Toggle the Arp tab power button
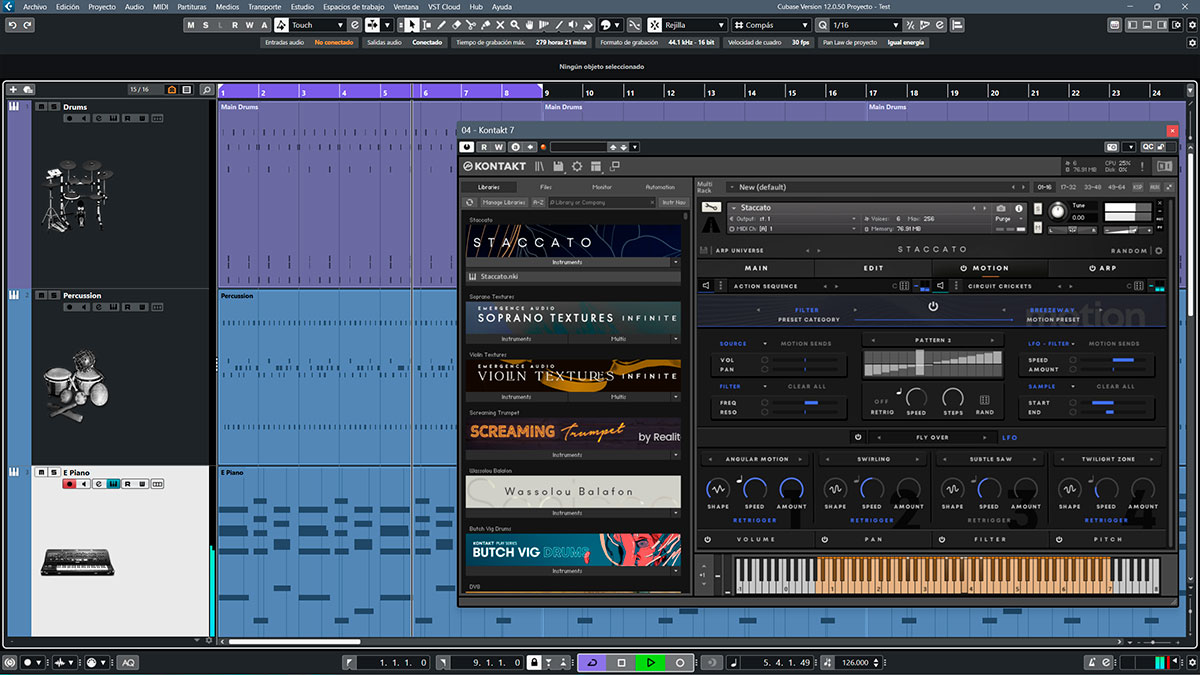1200x675 pixels. (x=1092, y=268)
